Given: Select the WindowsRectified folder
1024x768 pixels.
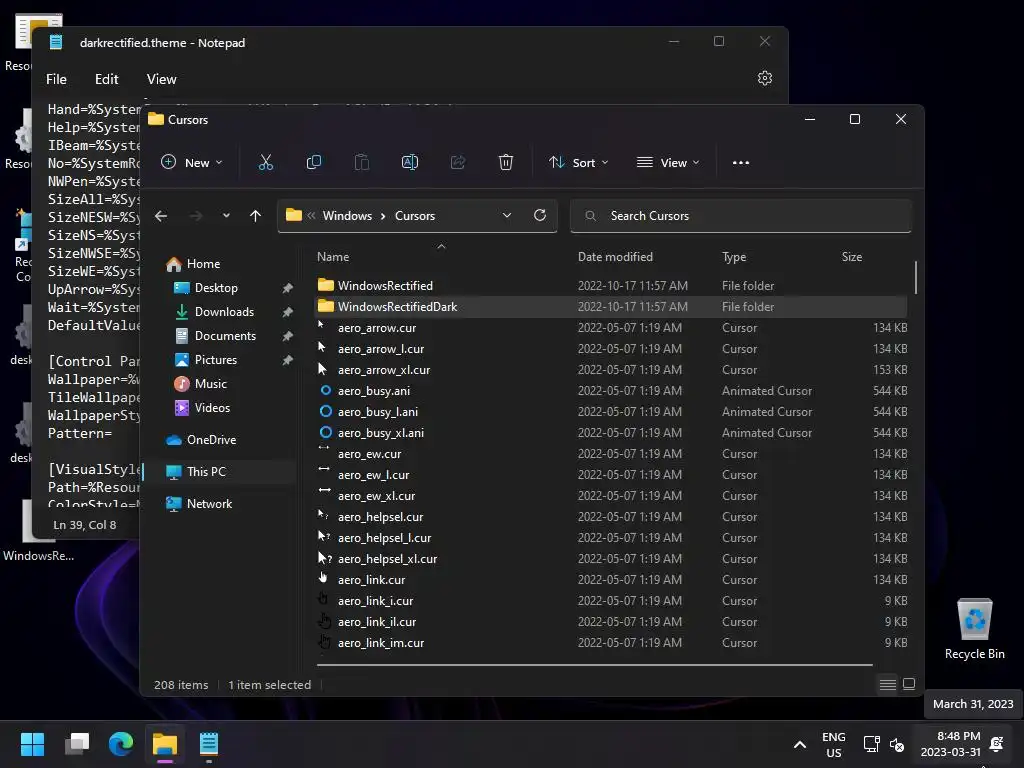Looking at the screenshot, I should coord(611,285).
